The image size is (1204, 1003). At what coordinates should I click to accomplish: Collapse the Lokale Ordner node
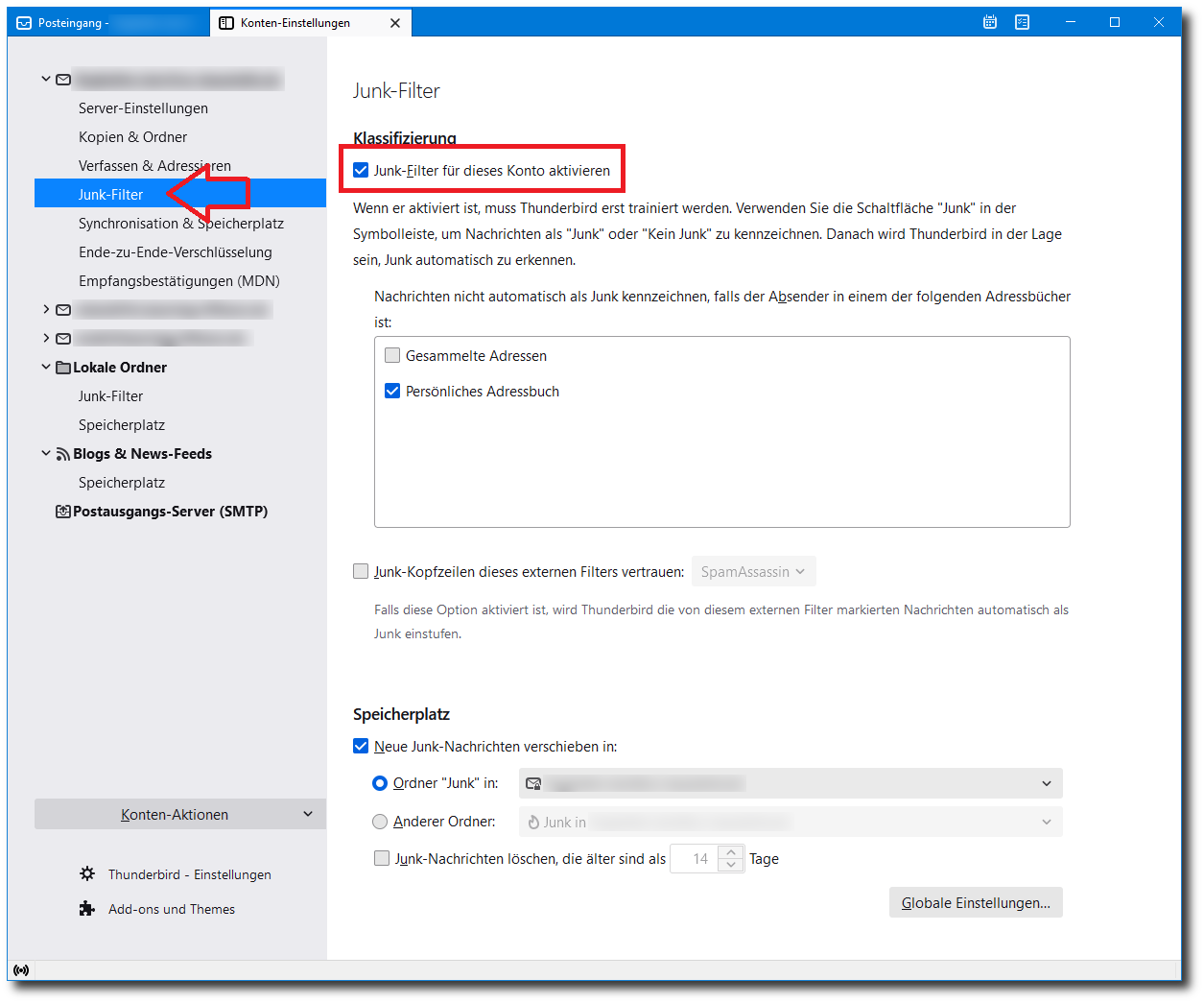pos(45,367)
